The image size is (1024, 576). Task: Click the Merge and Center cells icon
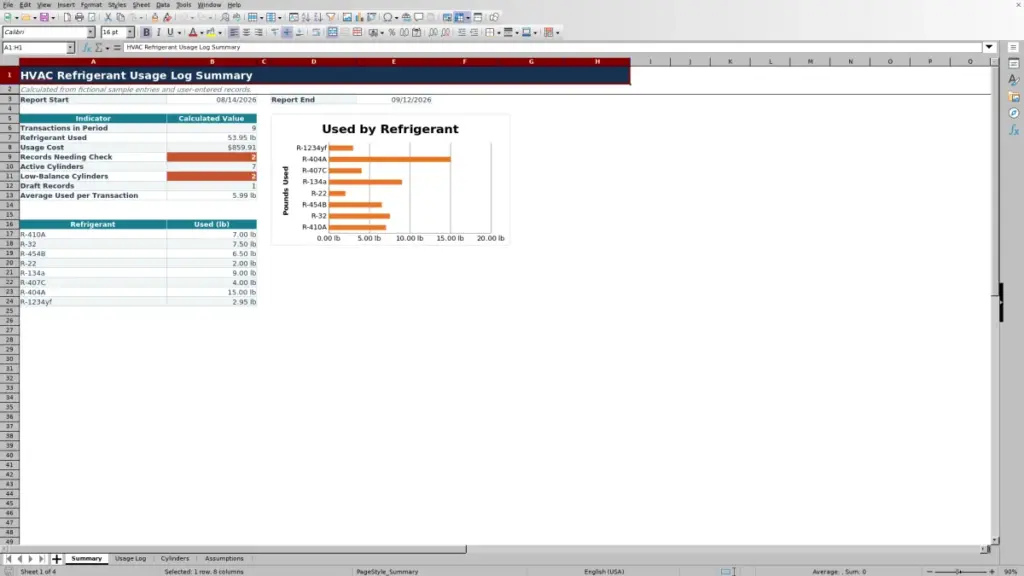[x=332, y=32]
